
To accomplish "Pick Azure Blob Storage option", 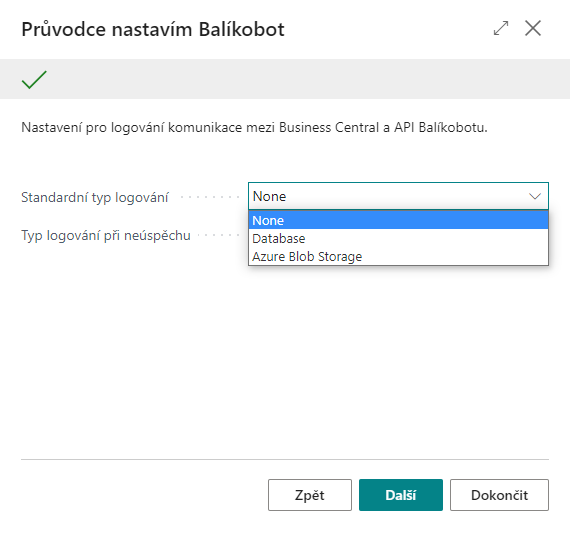I will point(398,257).
